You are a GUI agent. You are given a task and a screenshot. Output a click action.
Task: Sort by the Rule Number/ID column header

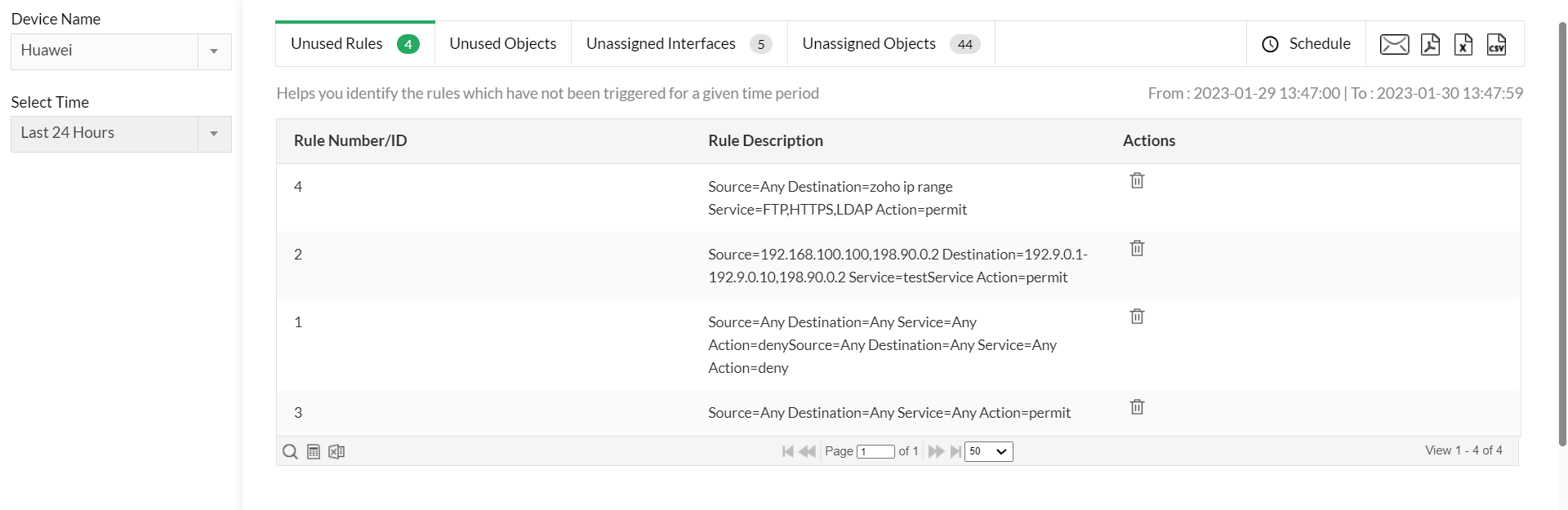coord(350,141)
